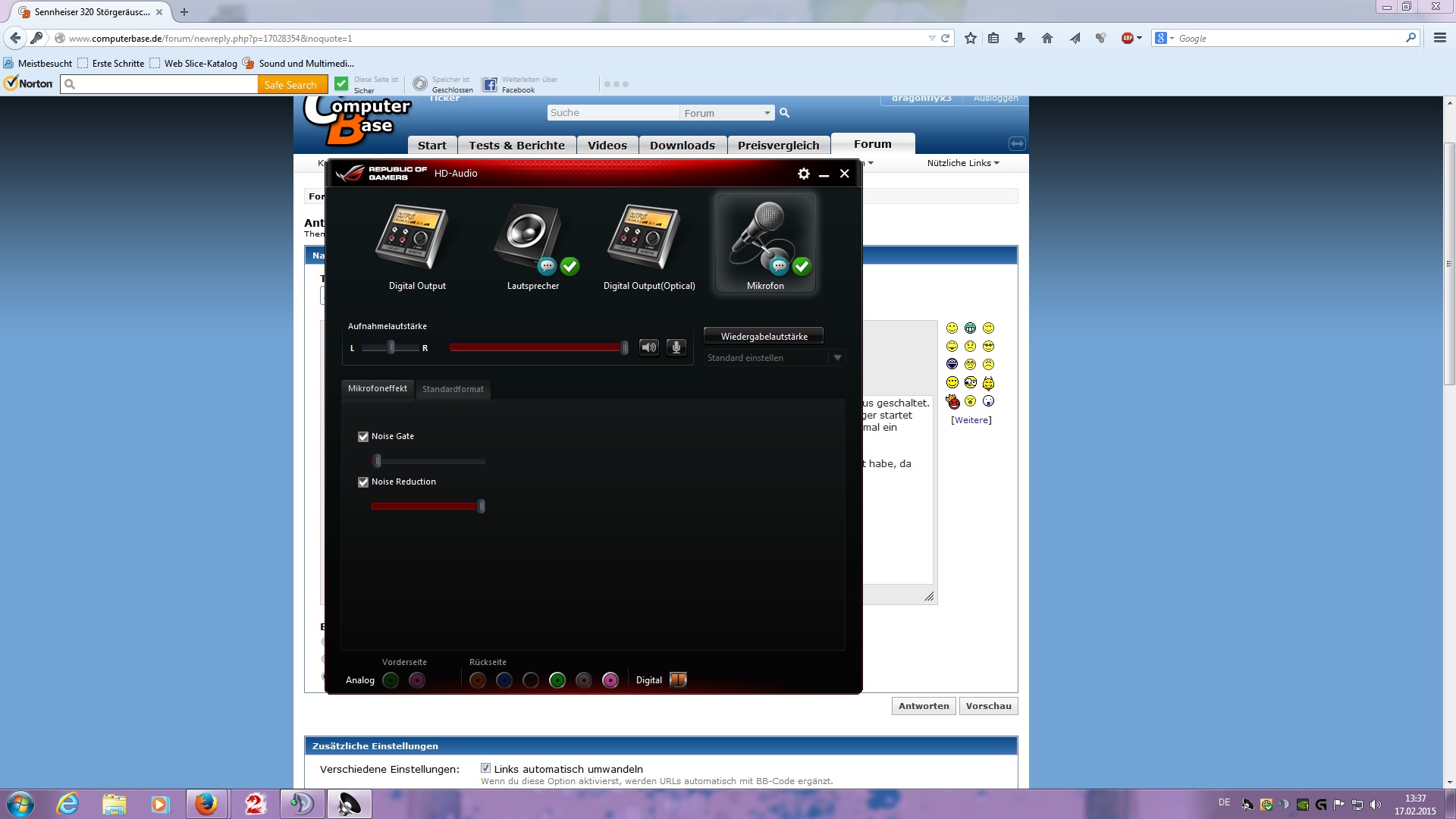
Task: Open HD-Audio settings gear
Action: (804, 174)
